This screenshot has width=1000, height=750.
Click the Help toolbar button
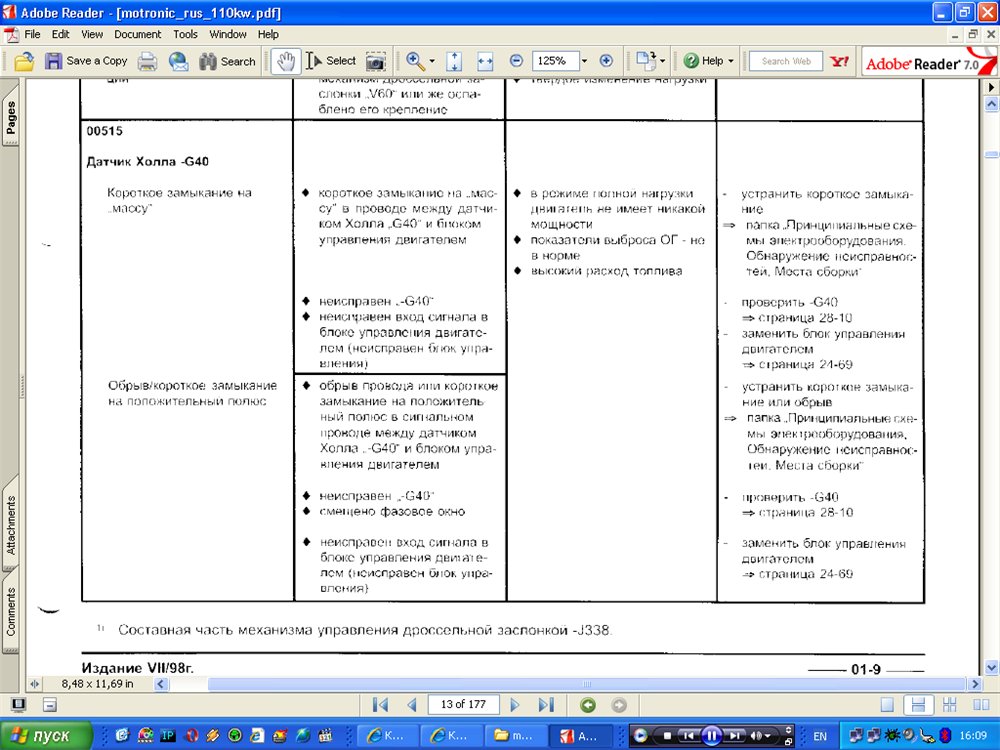point(703,61)
